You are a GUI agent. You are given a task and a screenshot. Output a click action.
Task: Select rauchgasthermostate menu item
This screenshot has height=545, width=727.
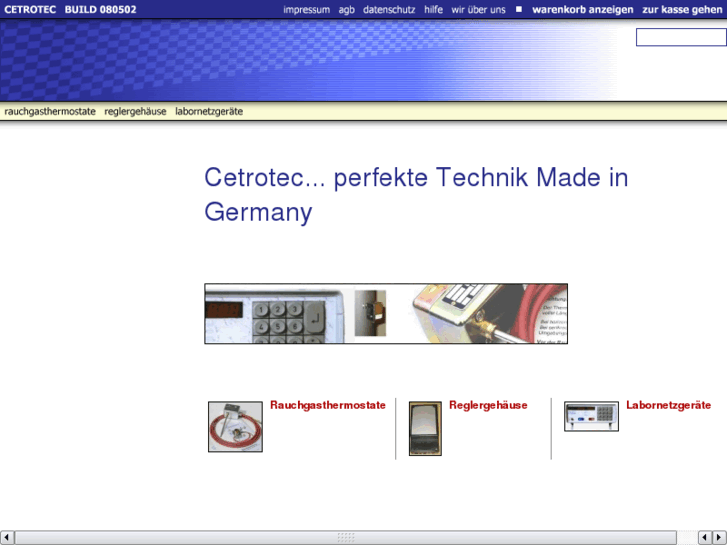tap(50, 111)
